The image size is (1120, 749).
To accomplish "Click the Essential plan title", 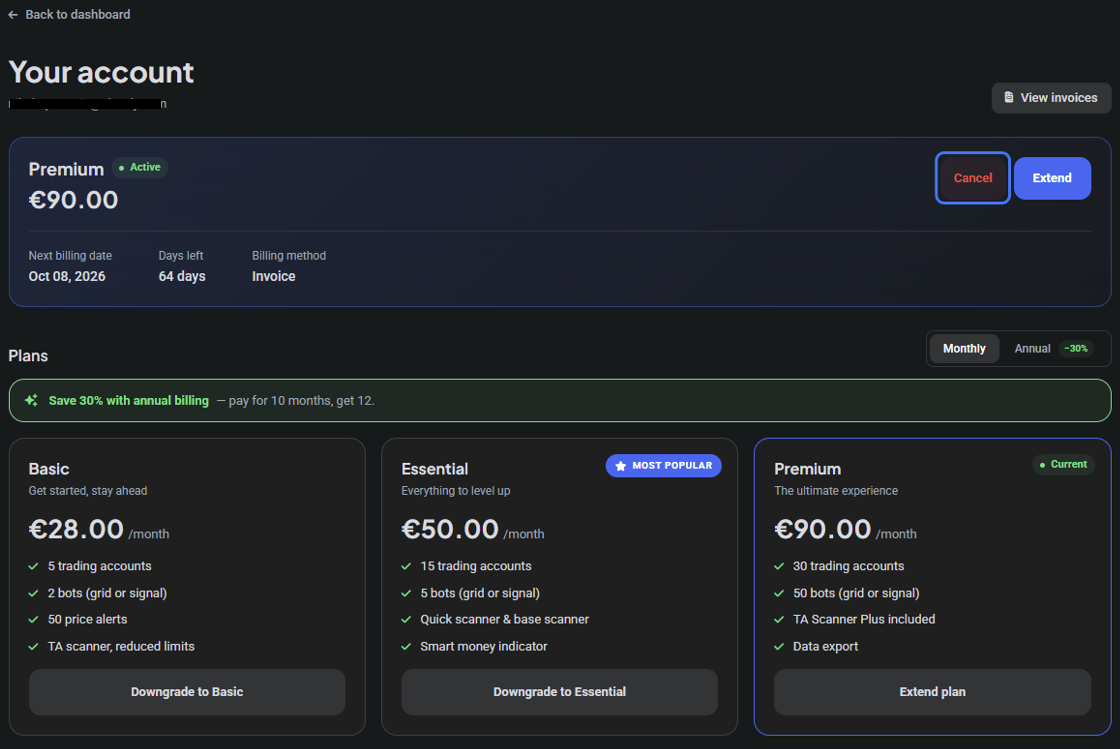I will [x=435, y=469].
